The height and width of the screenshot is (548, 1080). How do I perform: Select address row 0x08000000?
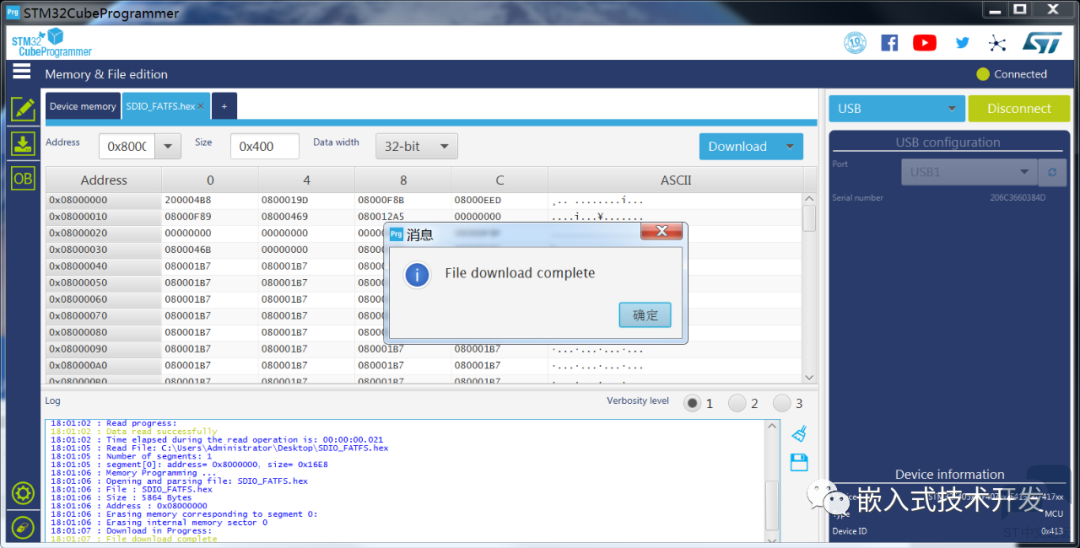pos(103,200)
